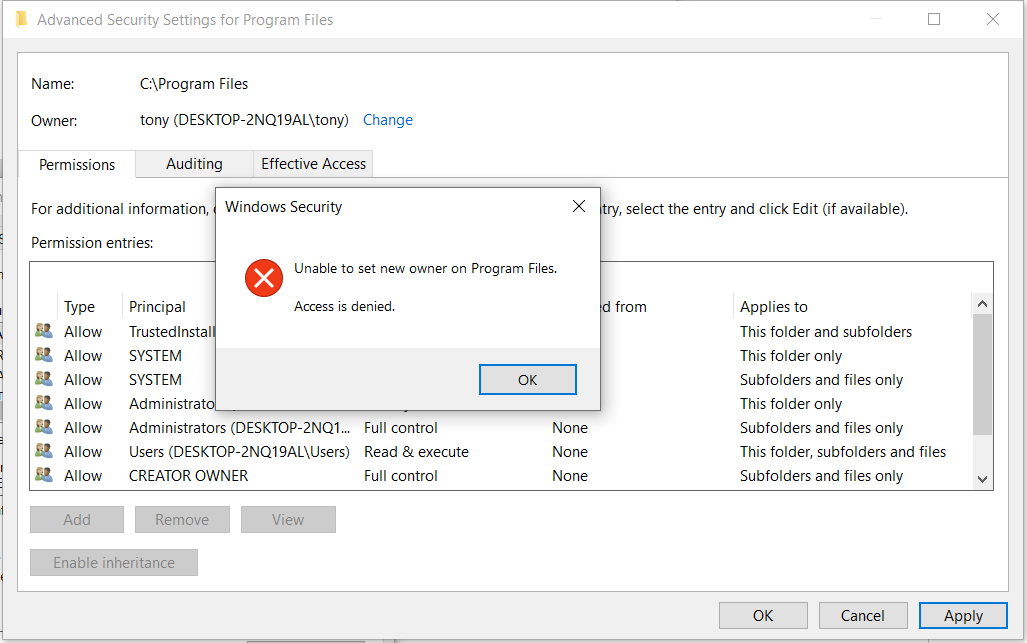Switch to the Permissions tab
This screenshot has height=643, width=1027.
(77, 164)
